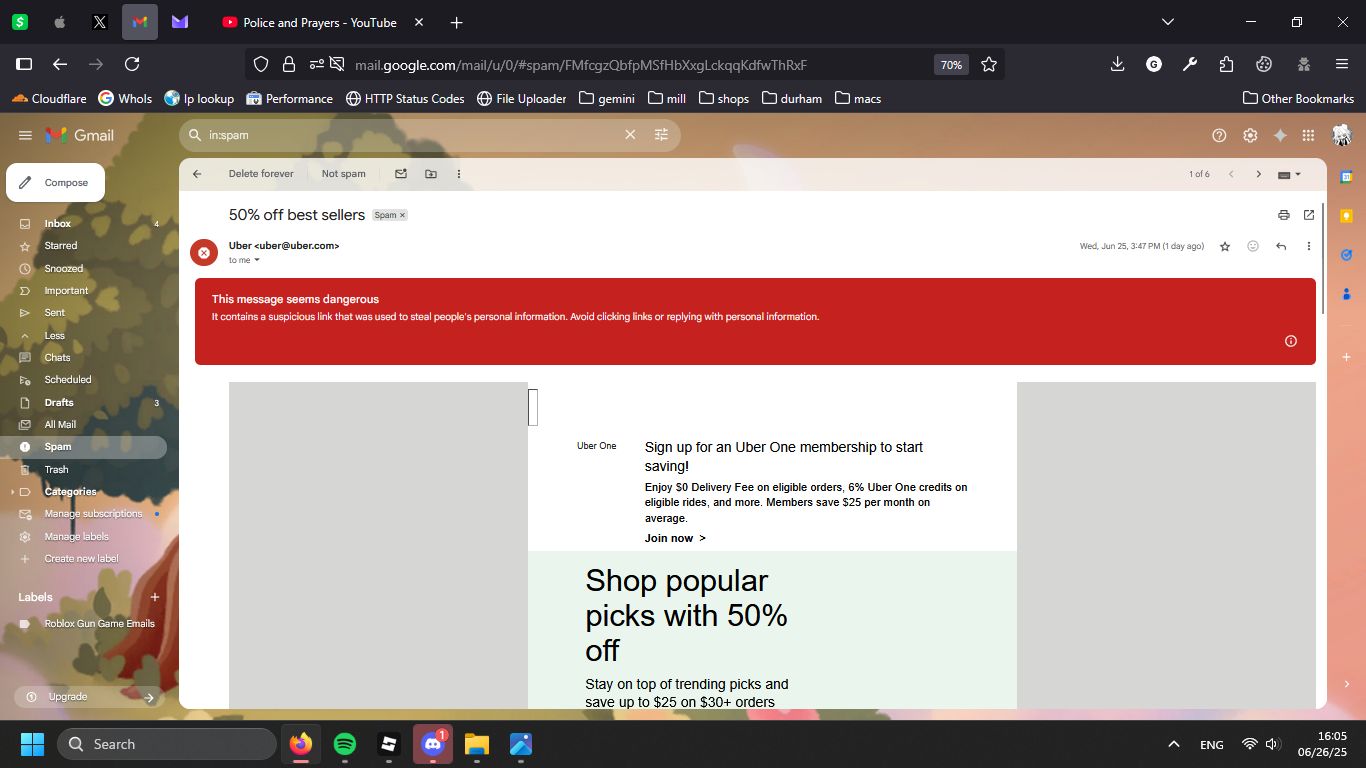Open Google Keep side panel icon
This screenshot has width=1366, height=768.
1347,216
